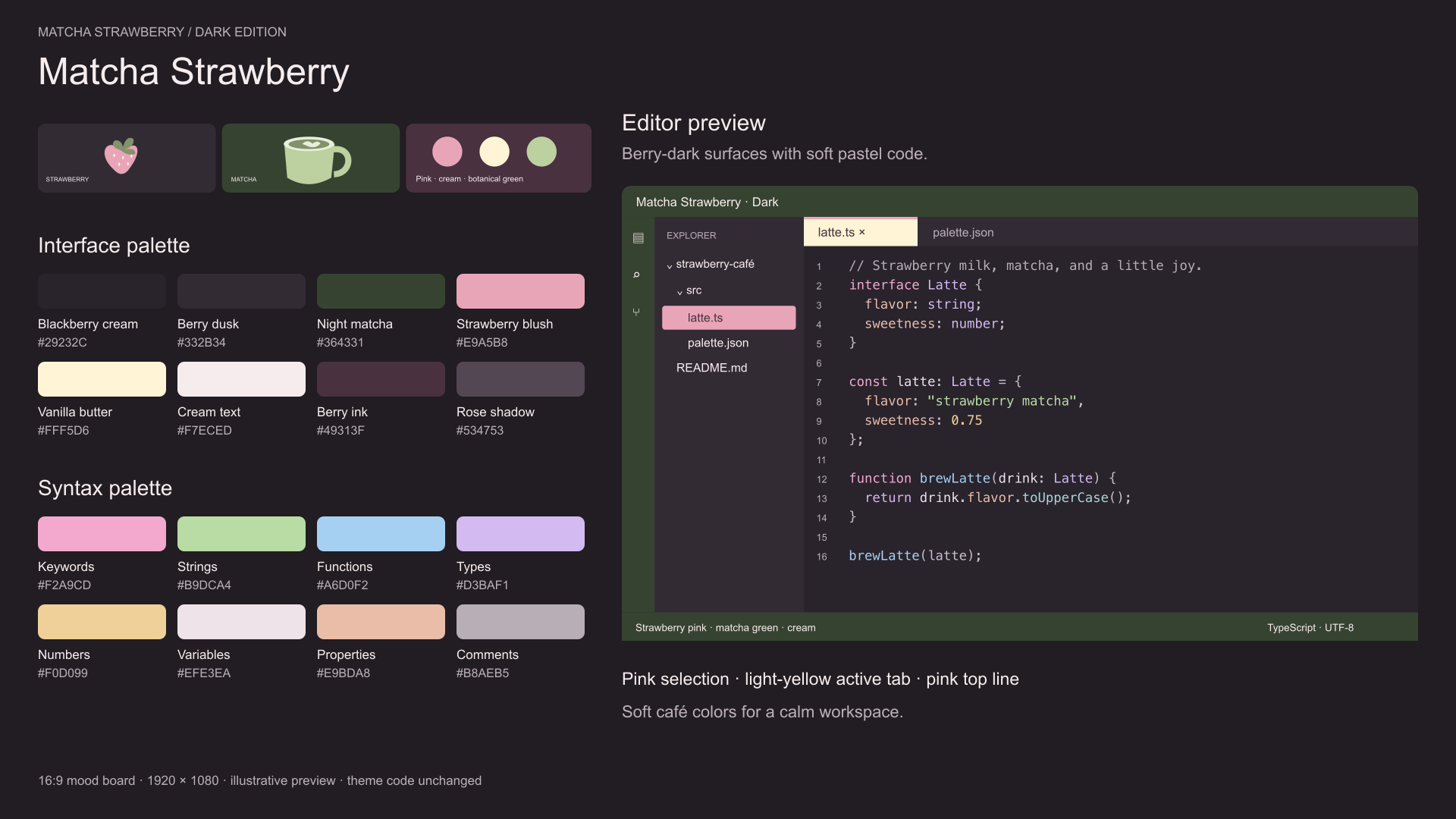Click "TypeScript · UTF-8" in the status bar

pos(1310,628)
